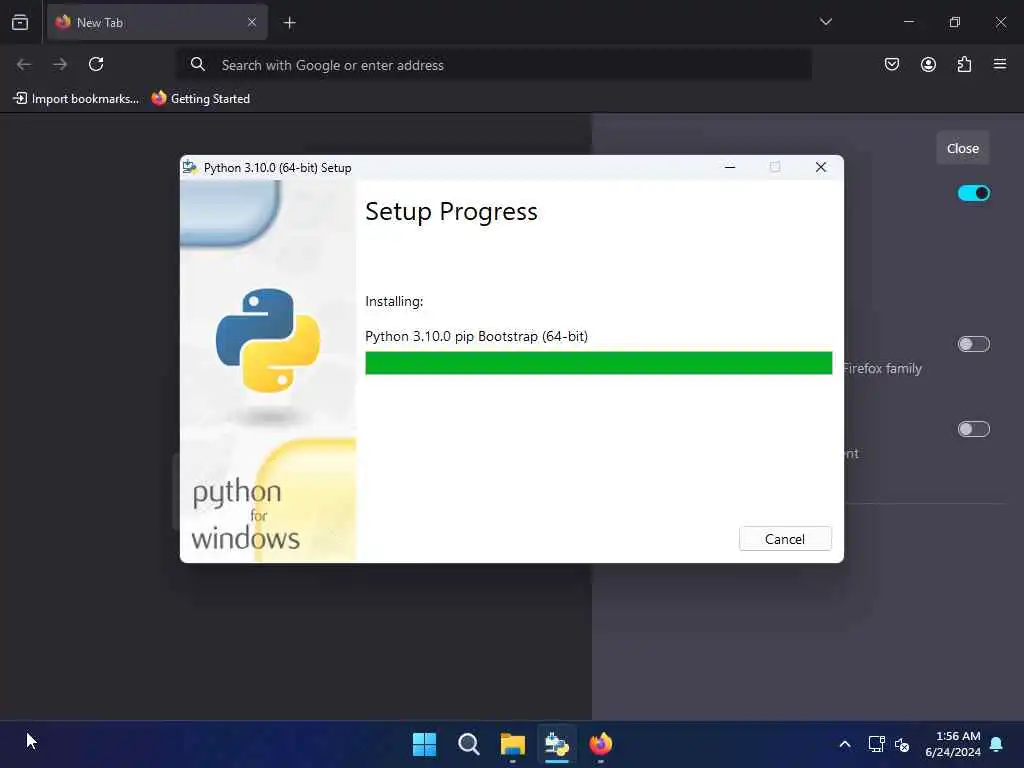Cancel the Python setup installation
This screenshot has width=1024, height=768.
click(785, 539)
